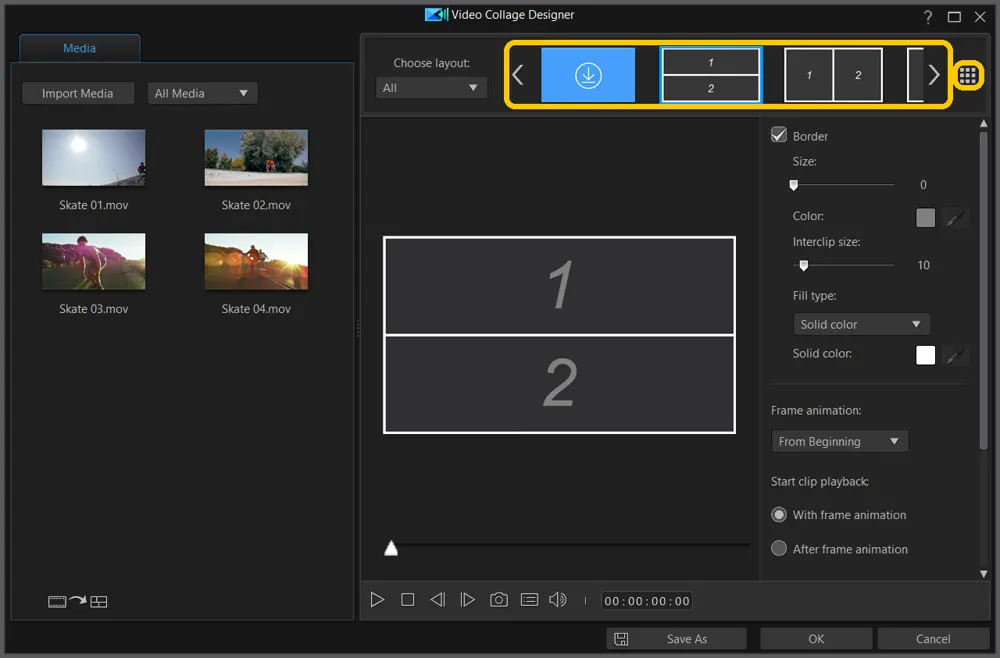Image resolution: width=1000 pixels, height=658 pixels.
Task: Select the Skate 04.mov thumbnail
Action: coord(256,261)
